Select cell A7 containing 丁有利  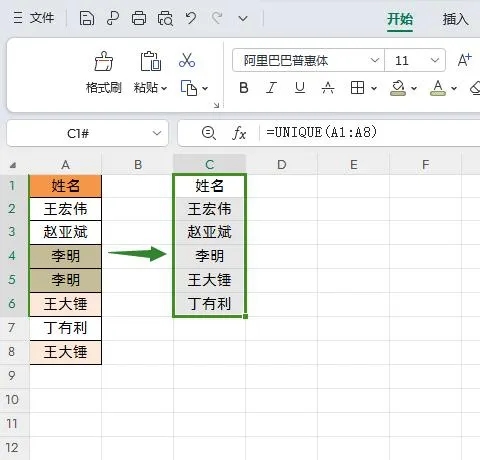point(65,328)
